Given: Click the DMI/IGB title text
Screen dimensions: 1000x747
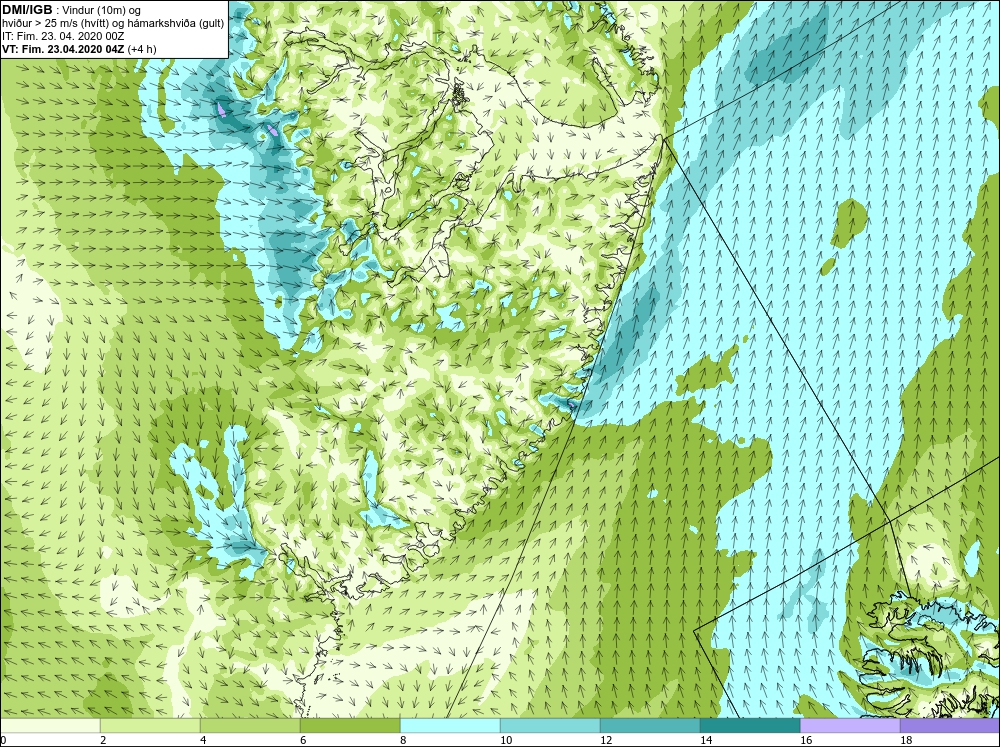Looking at the screenshot, I should point(27,10).
